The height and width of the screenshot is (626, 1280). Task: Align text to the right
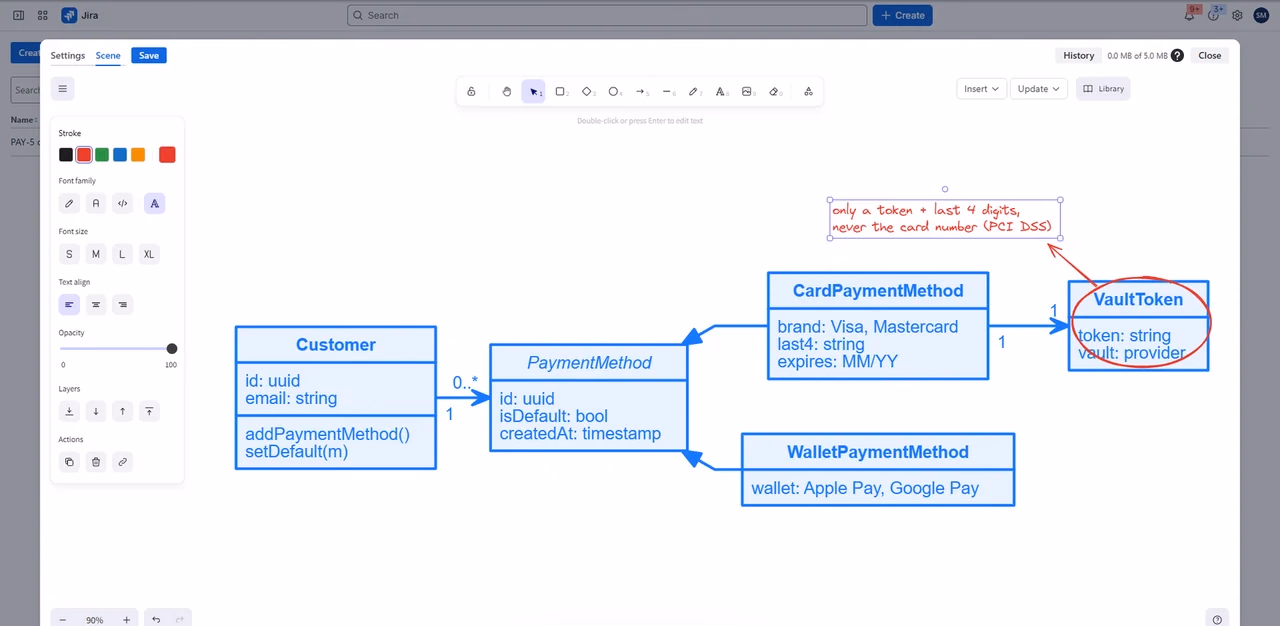point(122,305)
